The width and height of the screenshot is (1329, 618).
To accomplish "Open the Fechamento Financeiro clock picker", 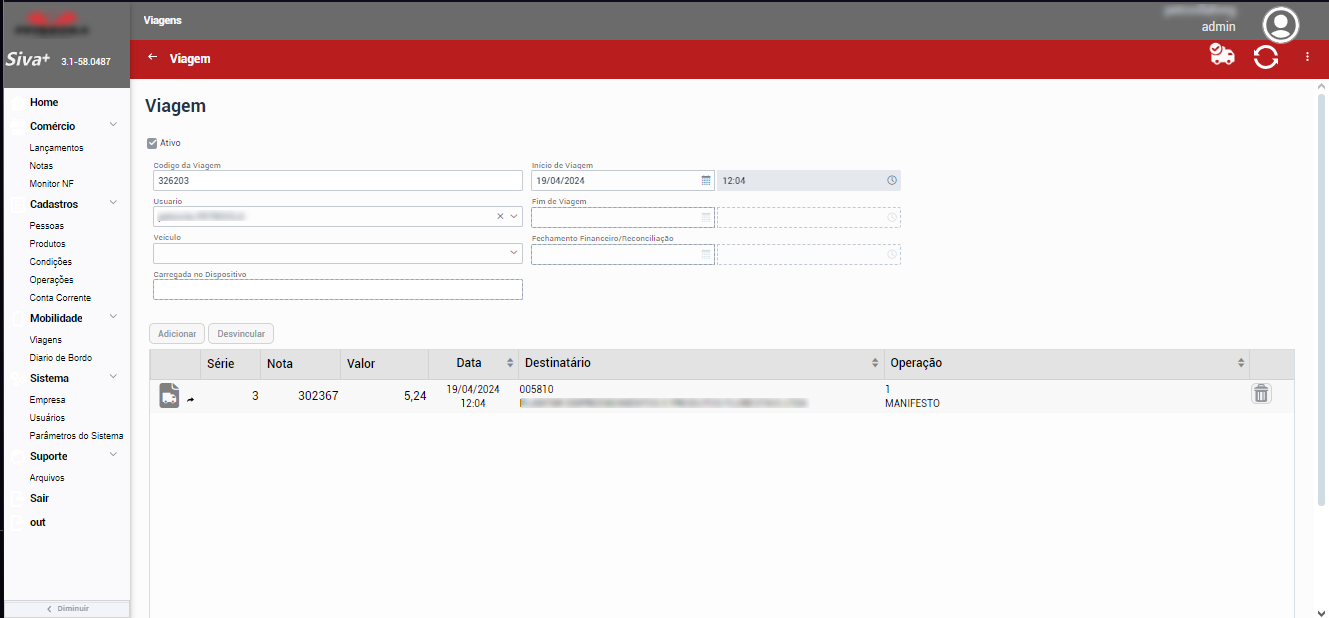I will 891,254.
